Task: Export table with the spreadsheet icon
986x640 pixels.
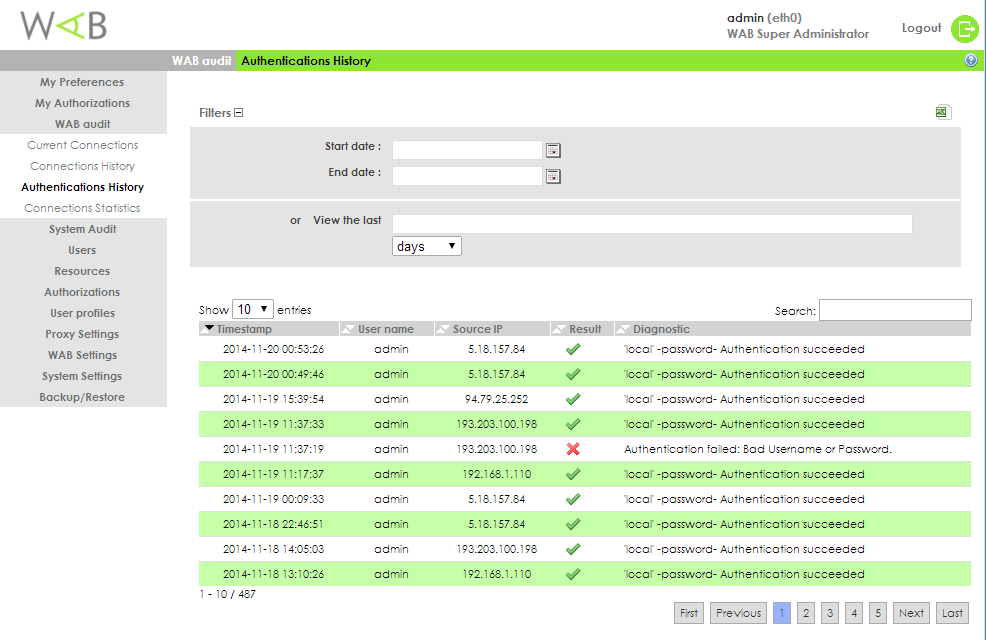Action: pyautogui.click(x=943, y=112)
